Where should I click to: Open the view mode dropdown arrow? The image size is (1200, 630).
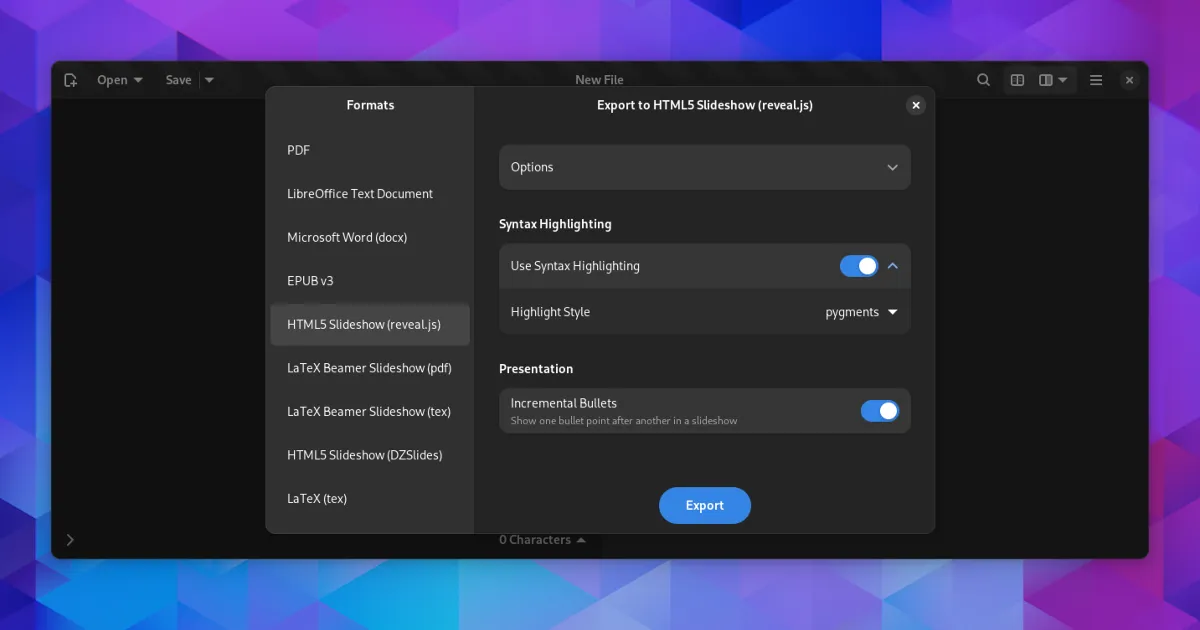tap(1062, 80)
